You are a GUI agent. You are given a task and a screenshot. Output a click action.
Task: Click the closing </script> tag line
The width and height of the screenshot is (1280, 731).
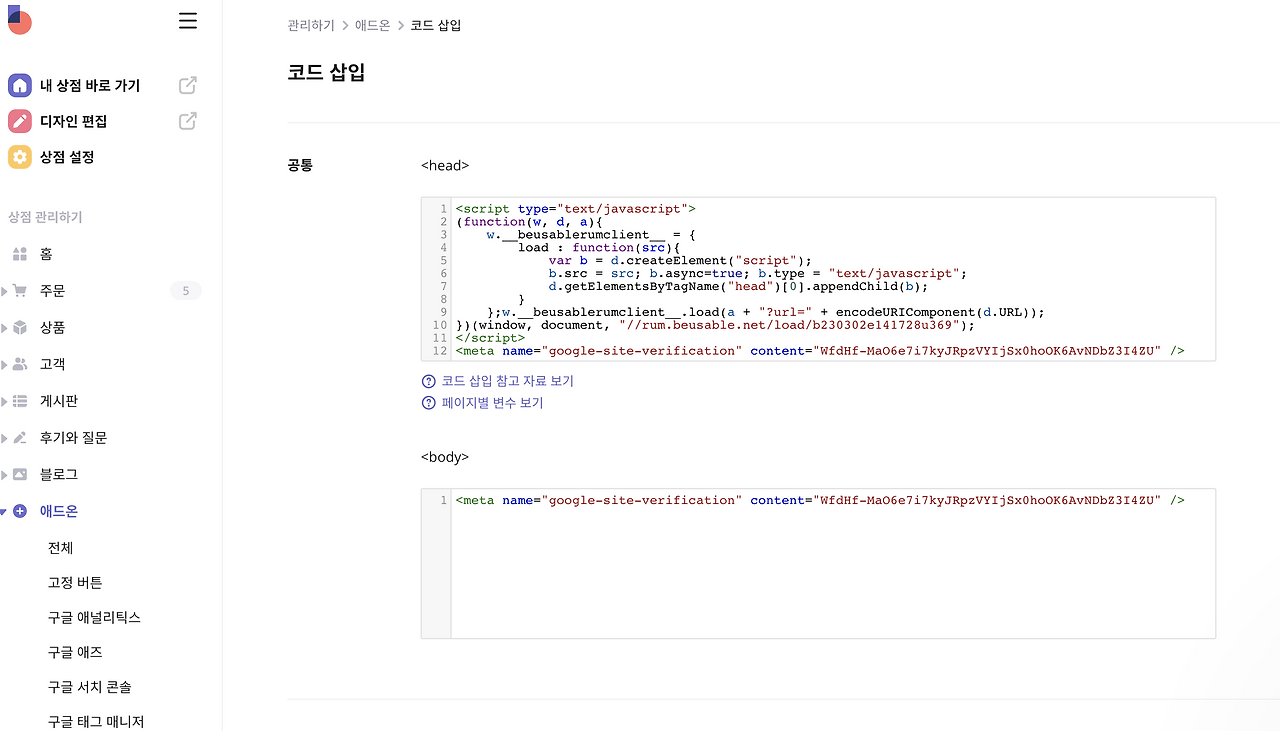[x=490, y=338]
